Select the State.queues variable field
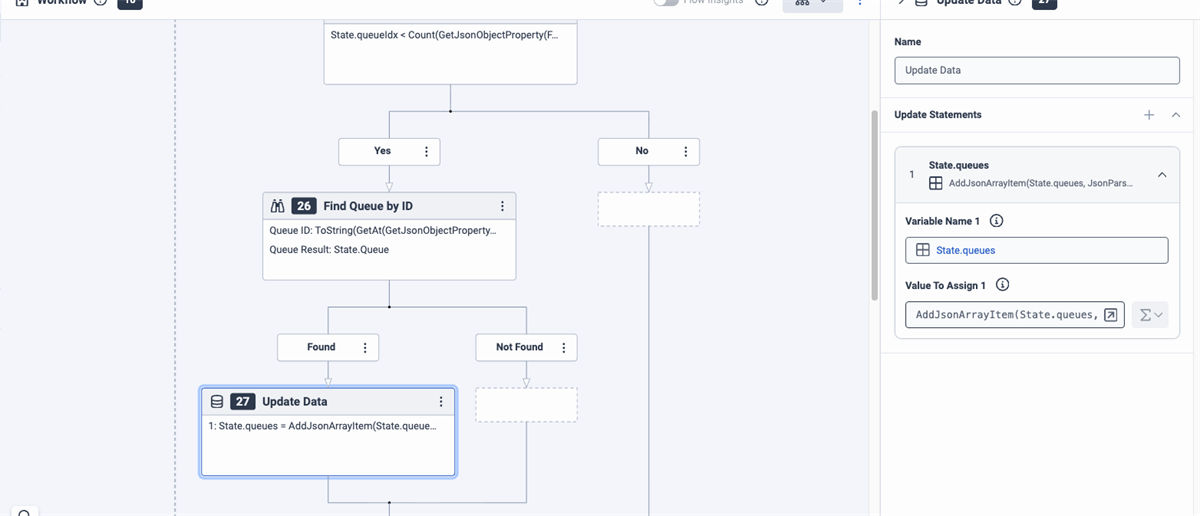1200x516 pixels. pos(1036,250)
